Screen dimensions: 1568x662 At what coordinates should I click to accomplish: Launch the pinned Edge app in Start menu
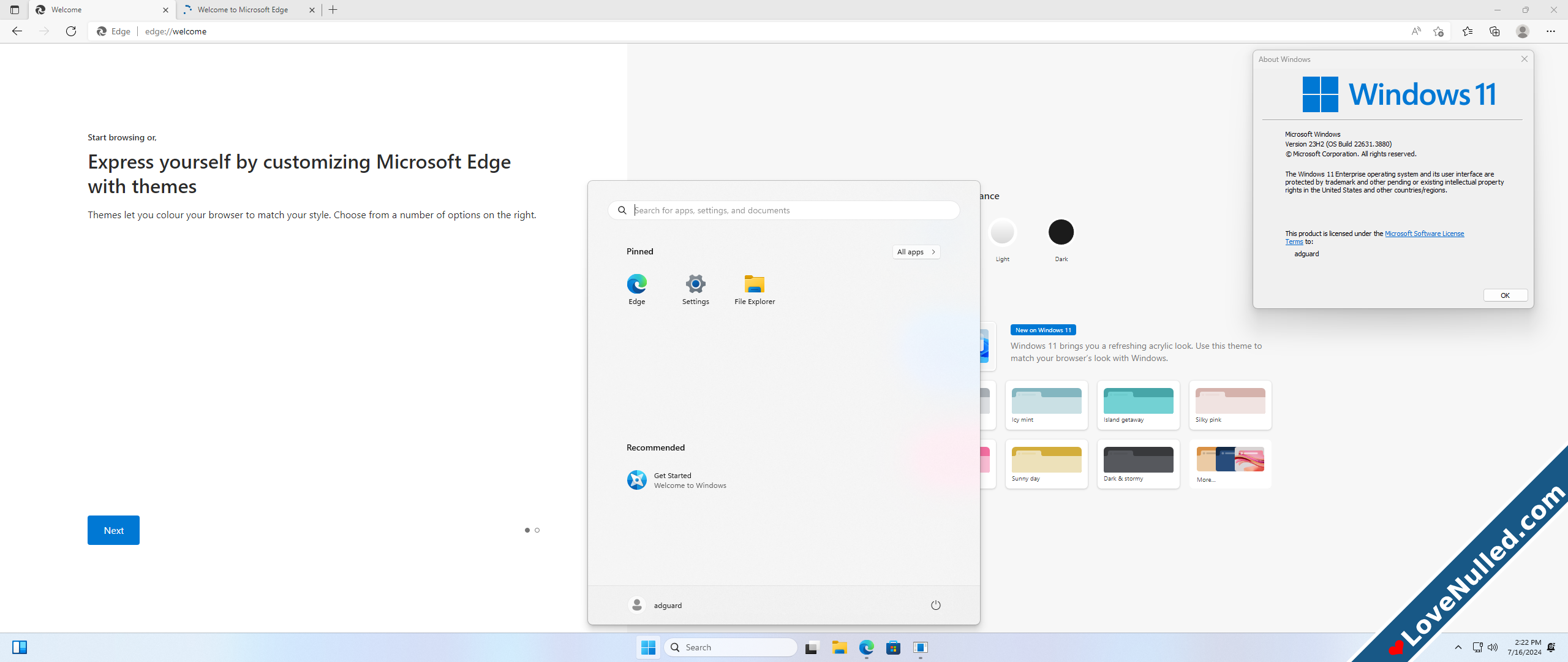click(637, 289)
